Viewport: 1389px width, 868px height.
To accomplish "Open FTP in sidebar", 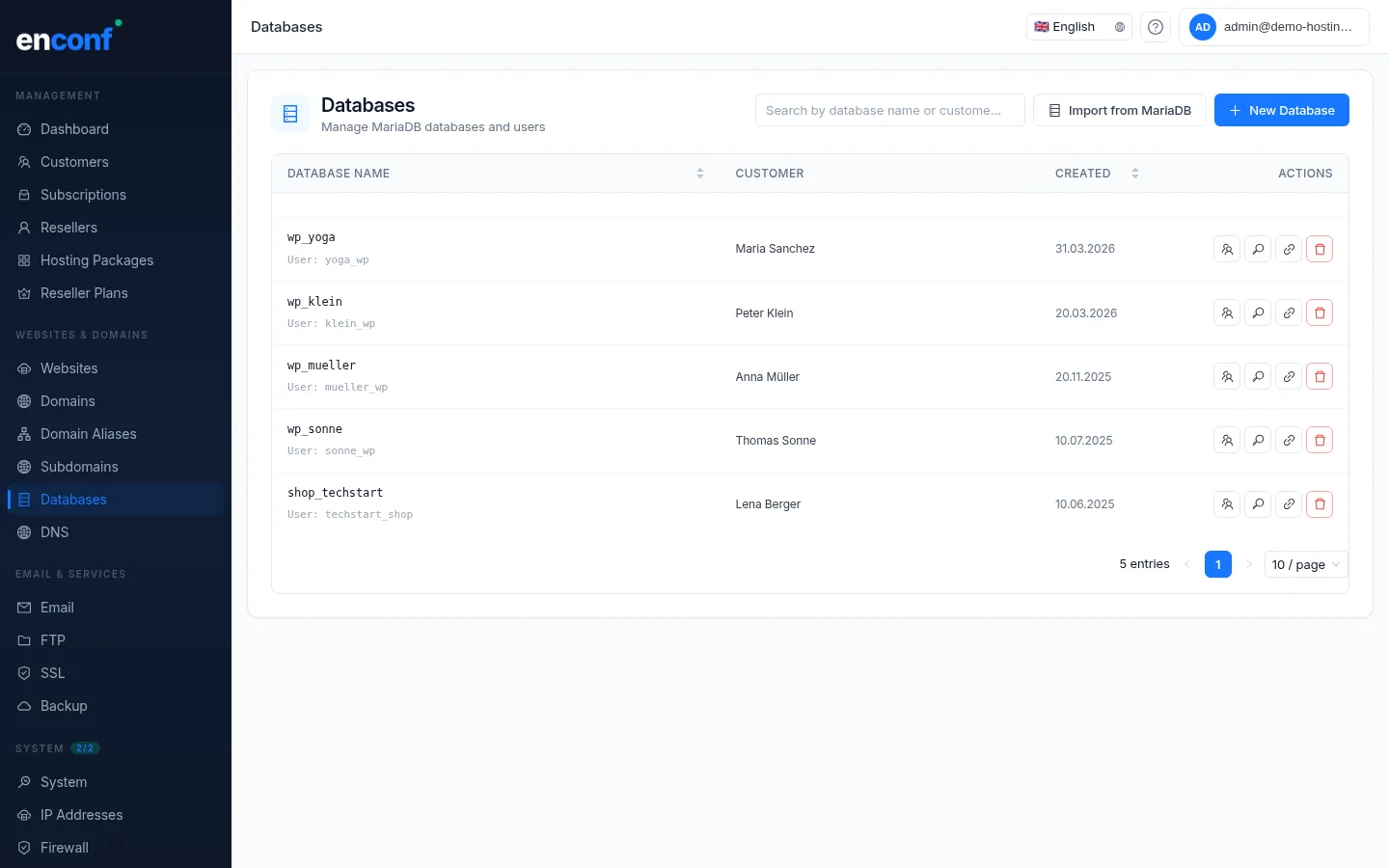I will pyautogui.click(x=116, y=640).
